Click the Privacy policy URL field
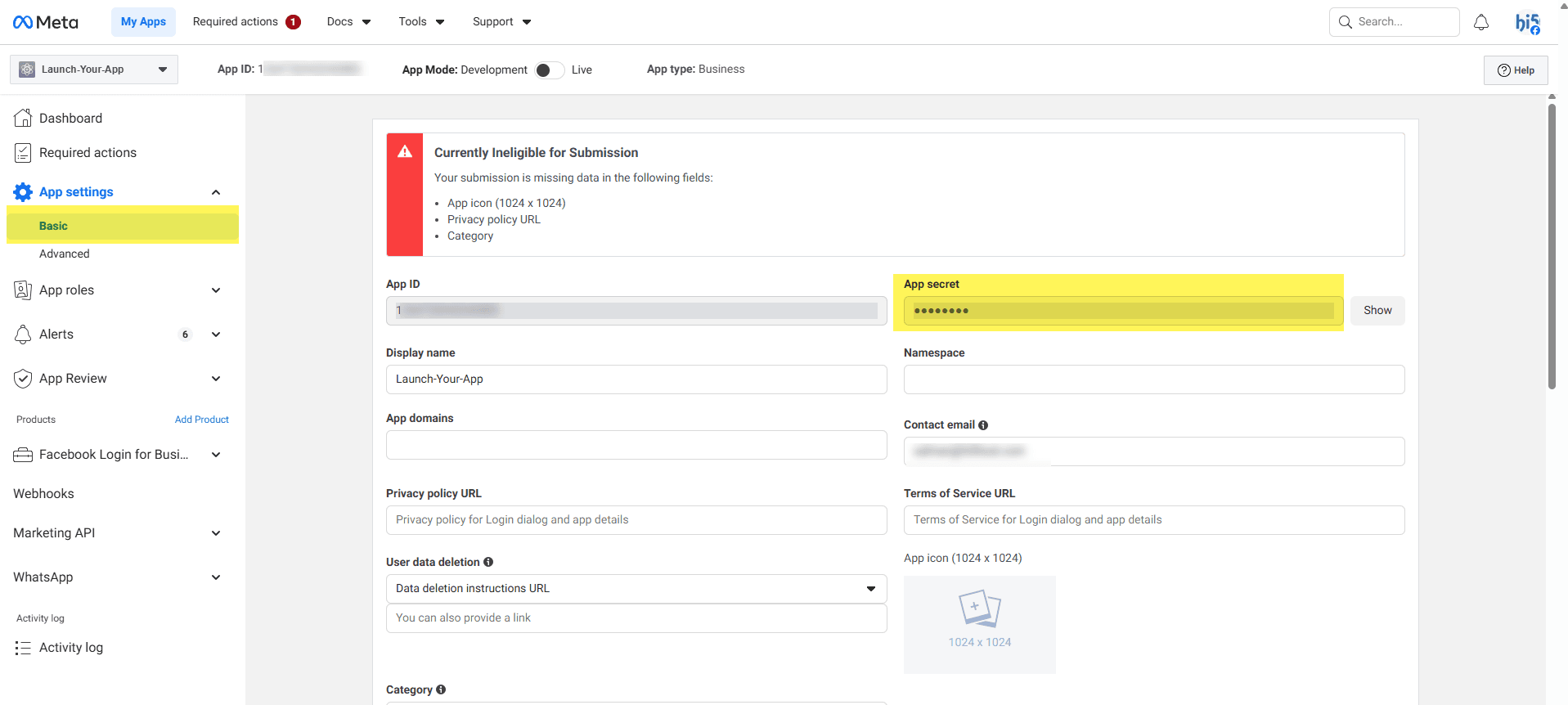Screen dimensions: 1568x705 click(x=636, y=520)
